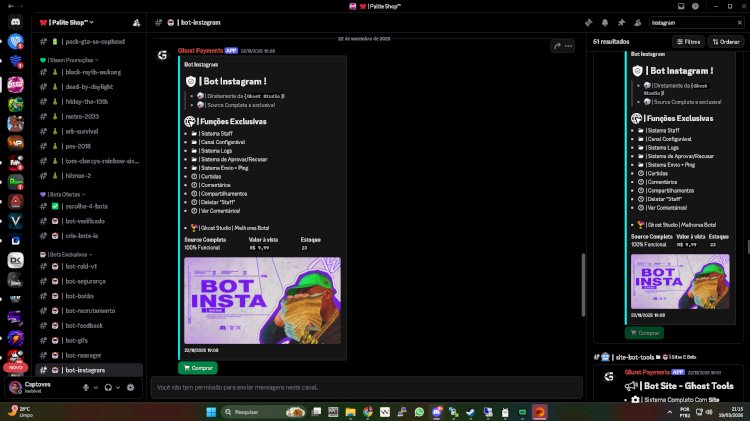This screenshot has height=421, width=750.
Task: Click the invite people icon beside server name
Action: point(136,22)
